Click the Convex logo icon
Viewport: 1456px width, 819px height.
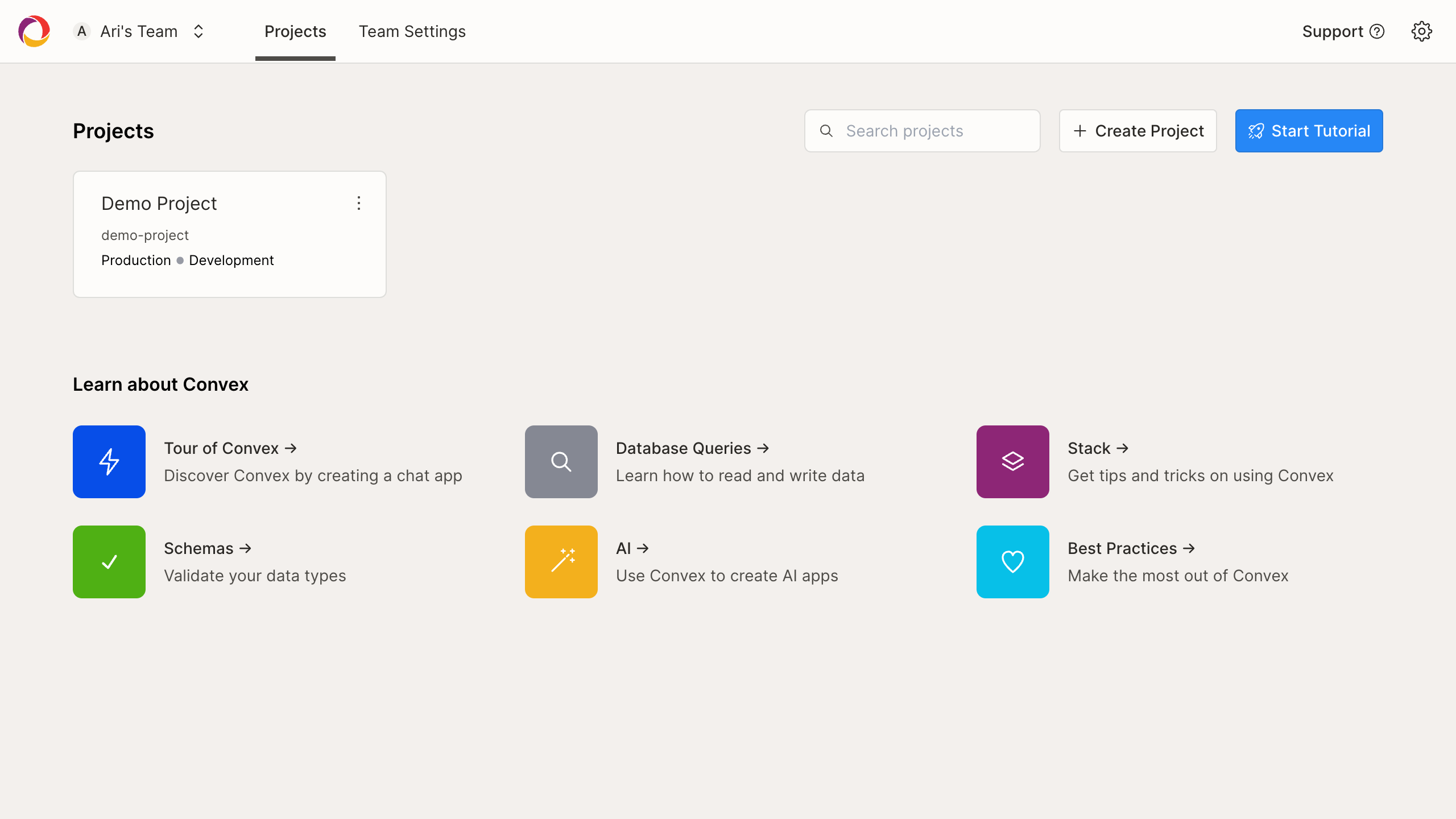tap(34, 31)
